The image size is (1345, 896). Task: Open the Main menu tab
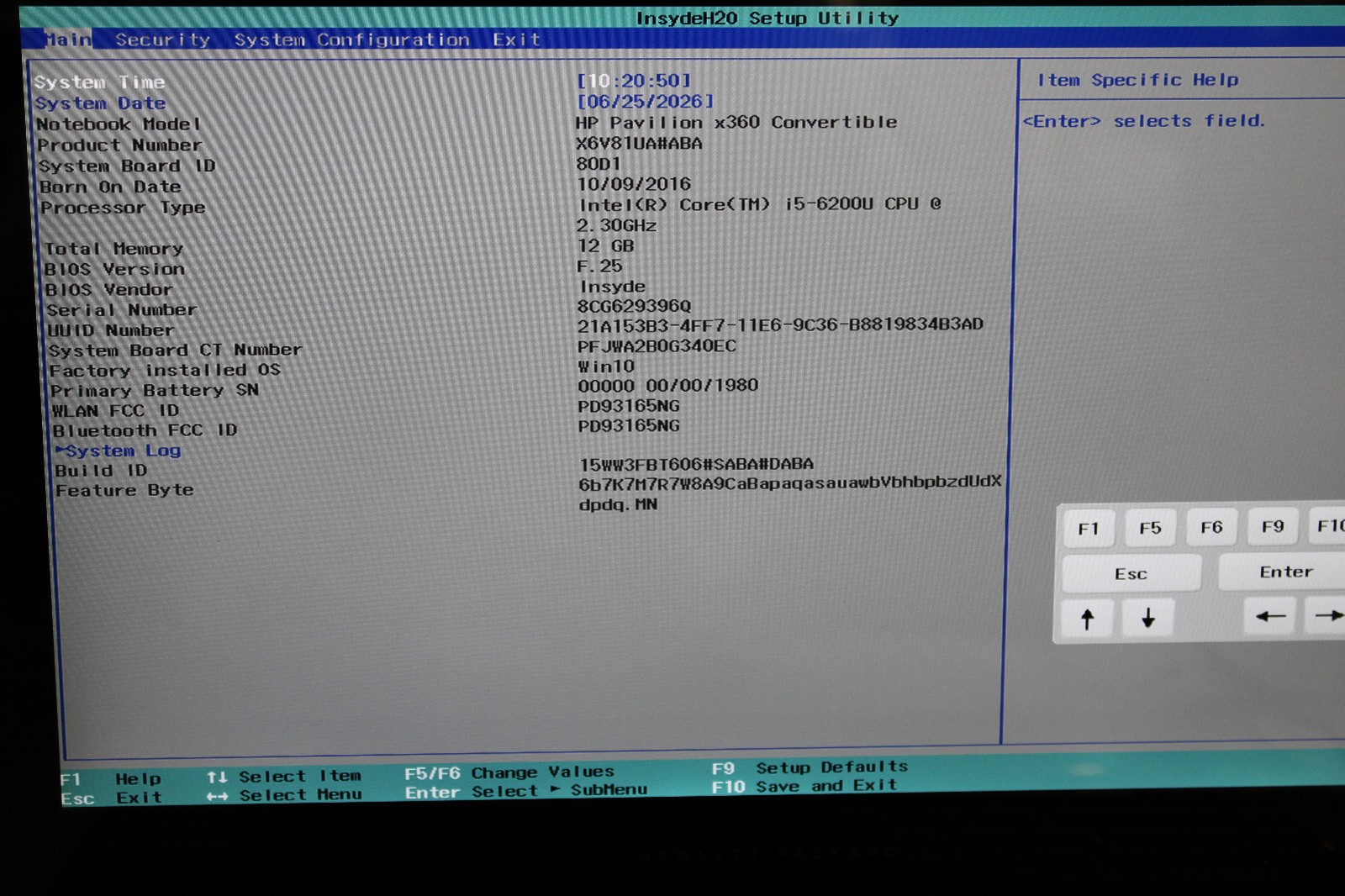[68, 40]
